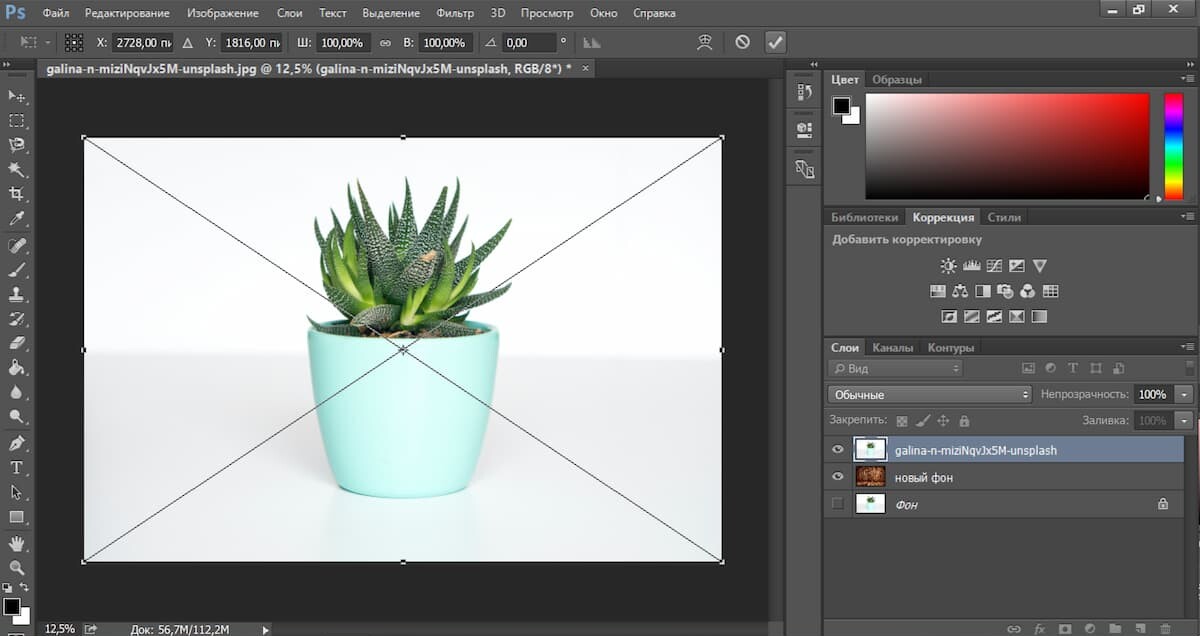Click the X position field 2728,00
1200x636 pixels.
coord(143,43)
